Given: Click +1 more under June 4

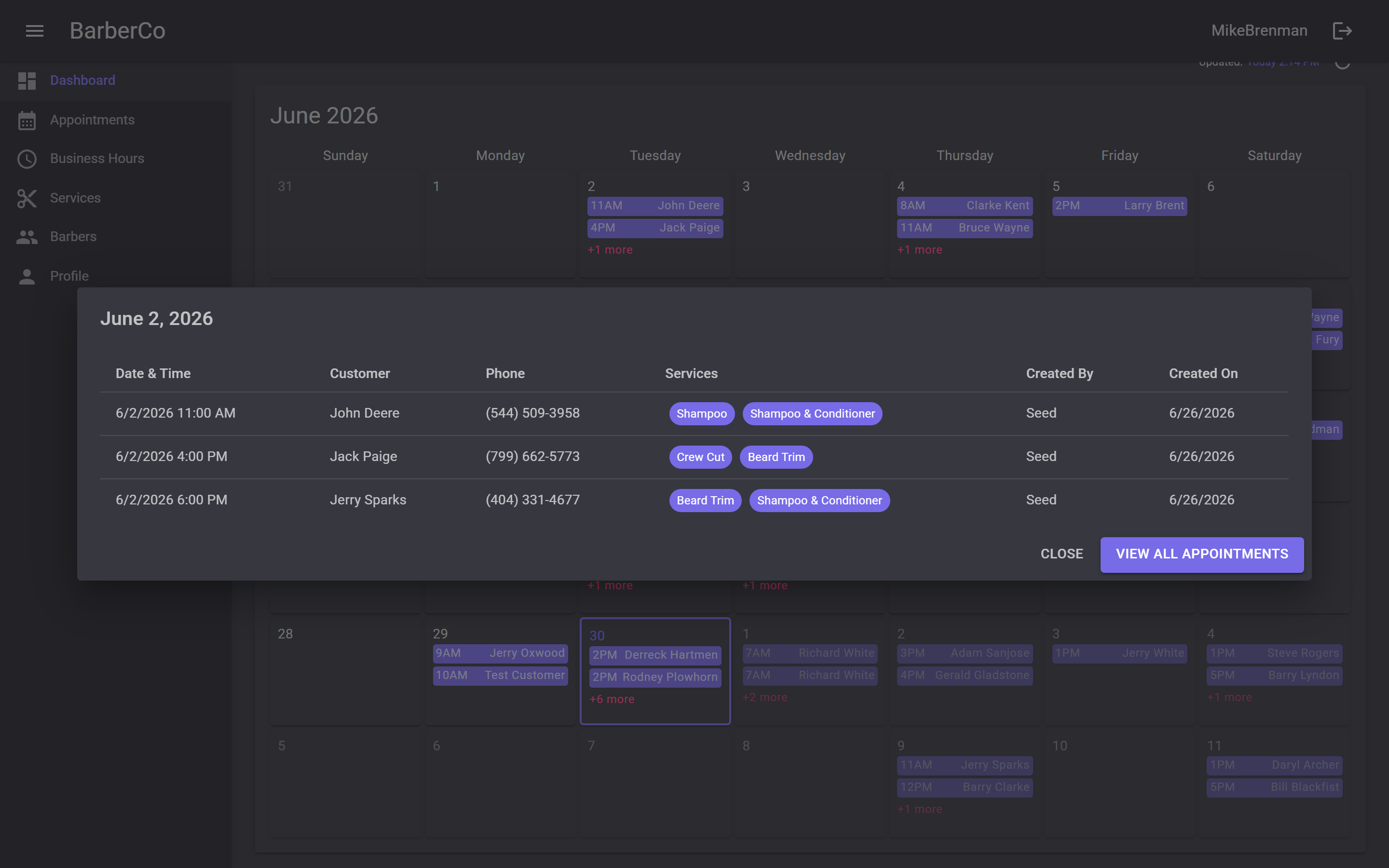Looking at the screenshot, I should (920, 250).
